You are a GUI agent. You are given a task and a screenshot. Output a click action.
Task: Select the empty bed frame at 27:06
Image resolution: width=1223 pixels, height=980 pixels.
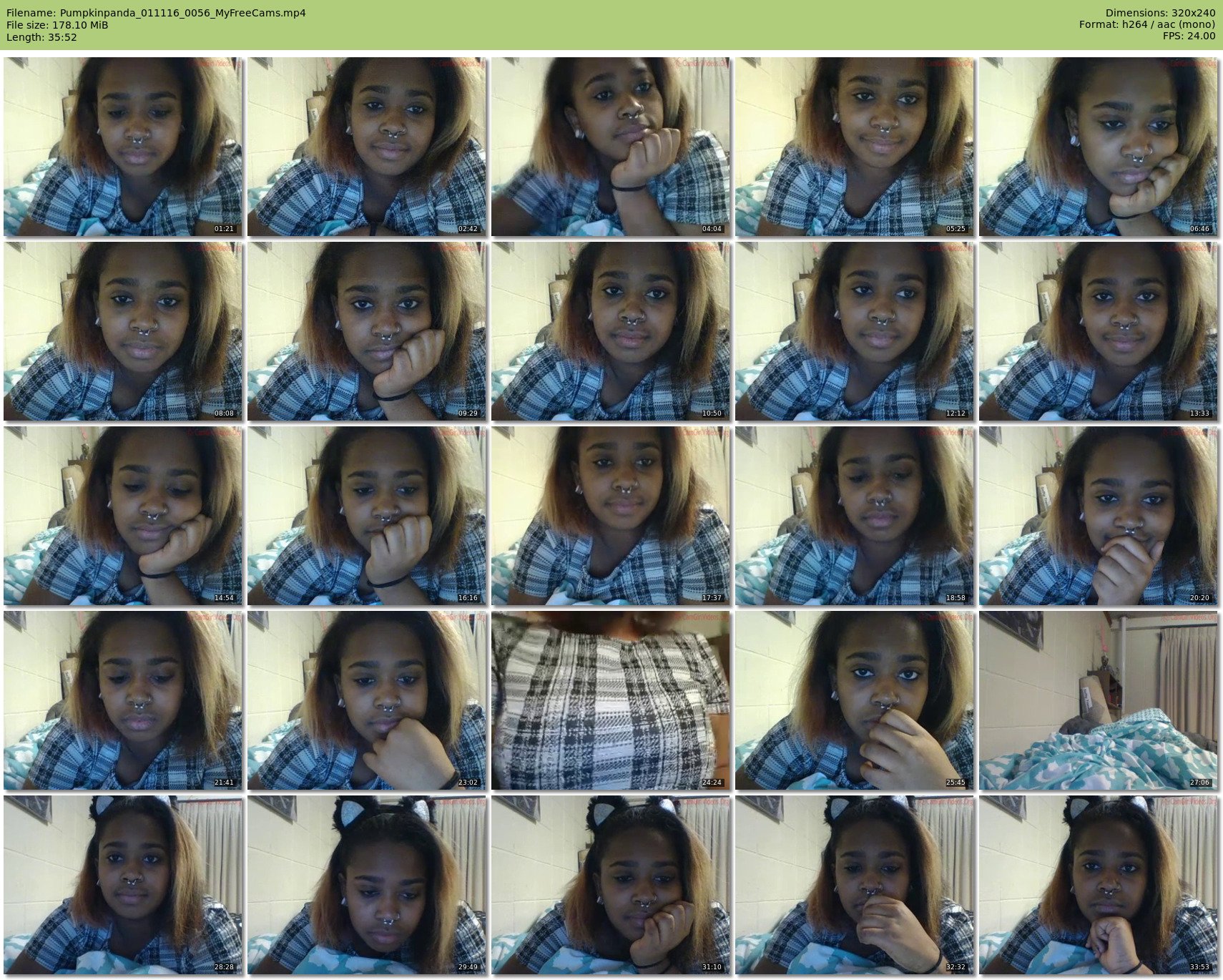[1099, 700]
